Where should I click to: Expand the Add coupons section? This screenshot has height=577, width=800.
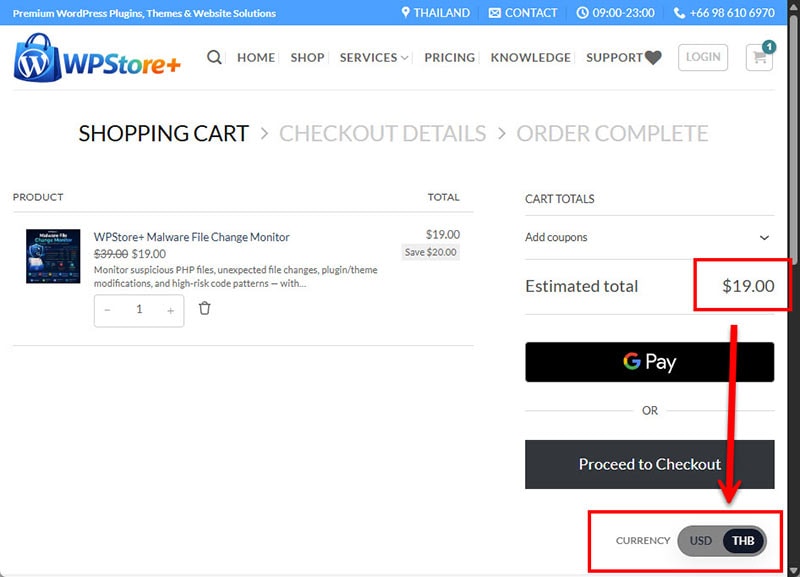point(649,237)
